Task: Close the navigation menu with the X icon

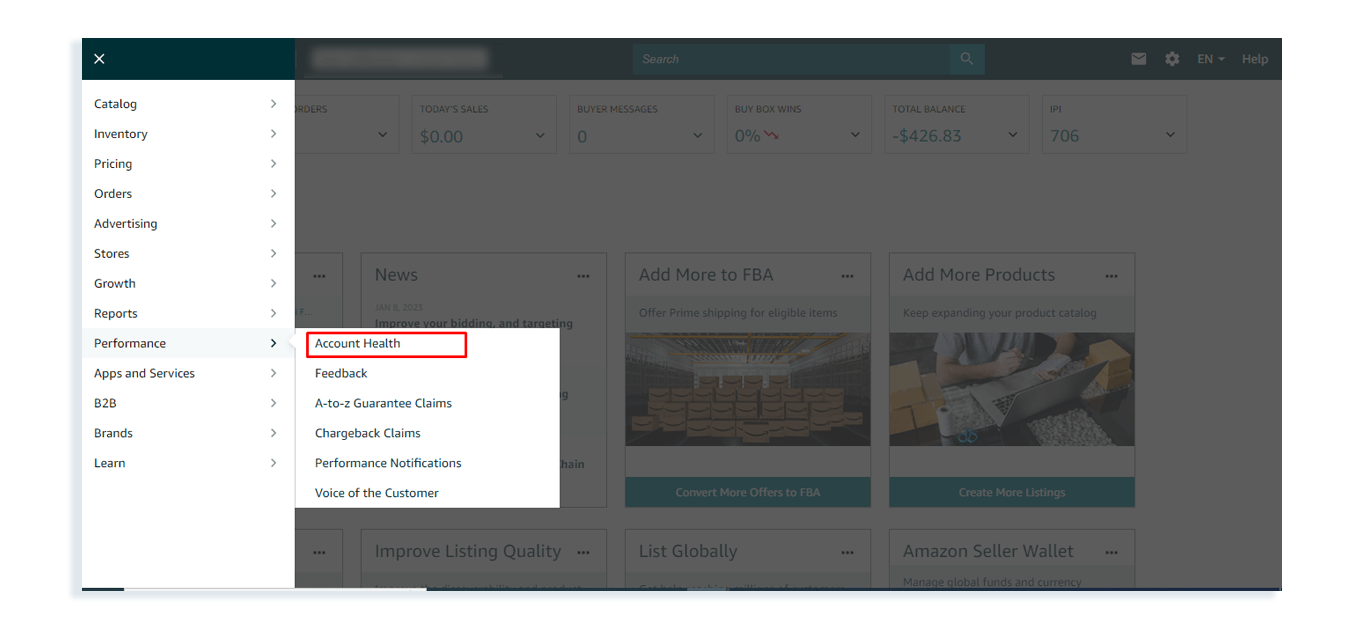Action: pos(99,58)
